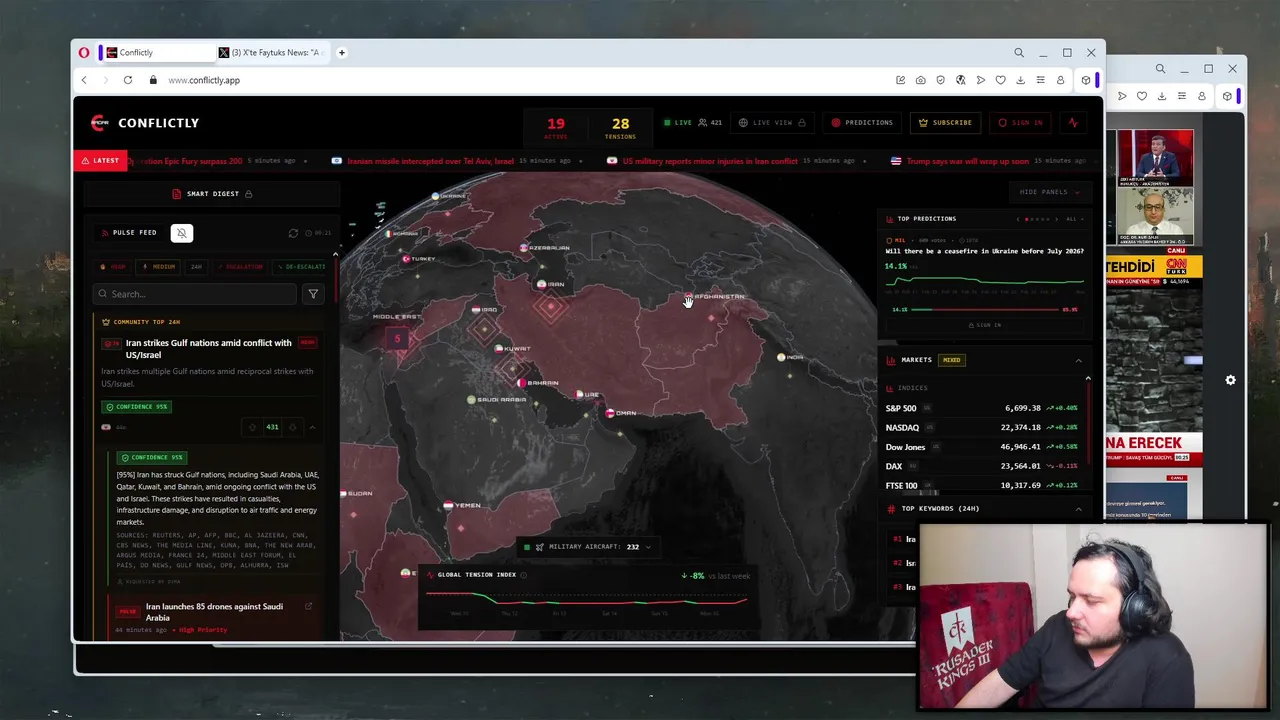The image size is (1280, 720).
Task: Downvote the Iran strikes Gulf nations story
Action: coord(293,427)
